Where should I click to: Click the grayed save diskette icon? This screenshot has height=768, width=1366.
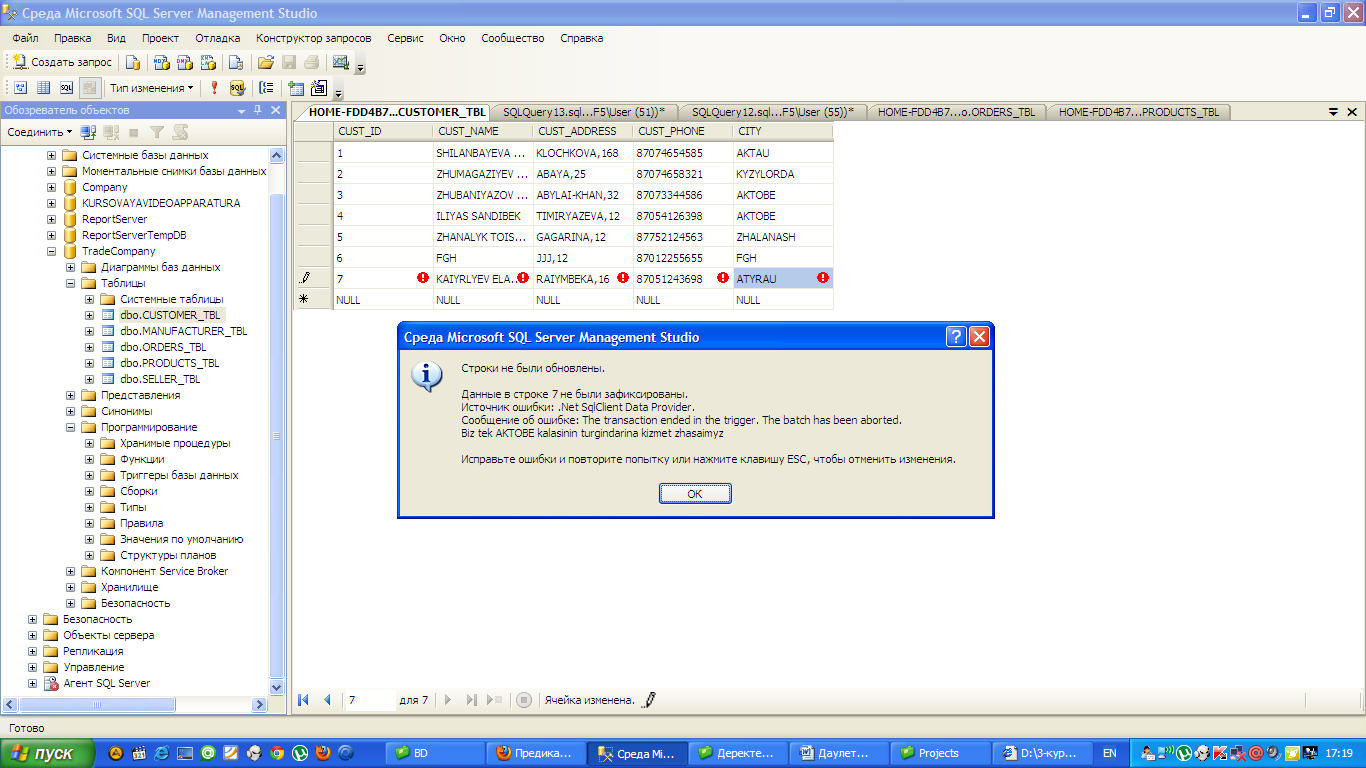tap(289, 62)
